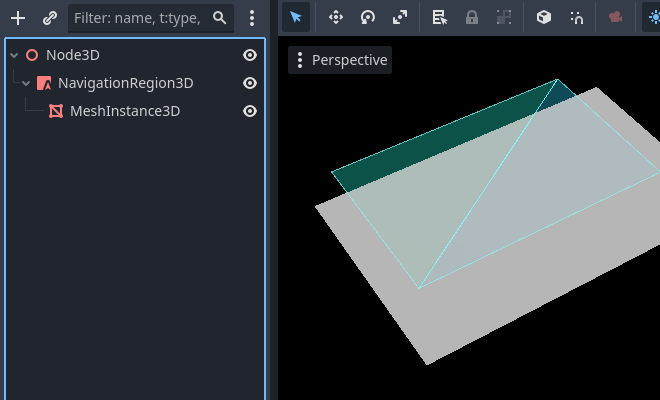Click the Instantiate Child Scene link icon
The image size is (660, 400).
pos(50,18)
